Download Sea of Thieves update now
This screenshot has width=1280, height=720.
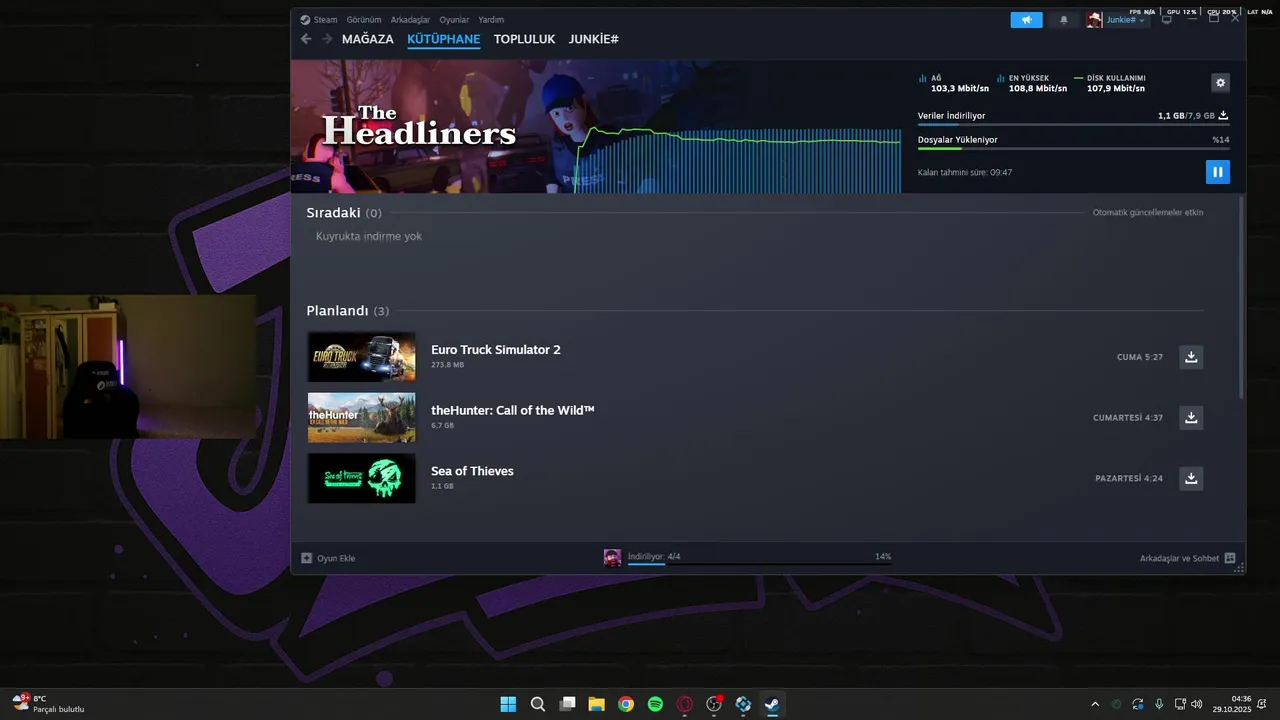pyautogui.click(x=1191, y=479)
